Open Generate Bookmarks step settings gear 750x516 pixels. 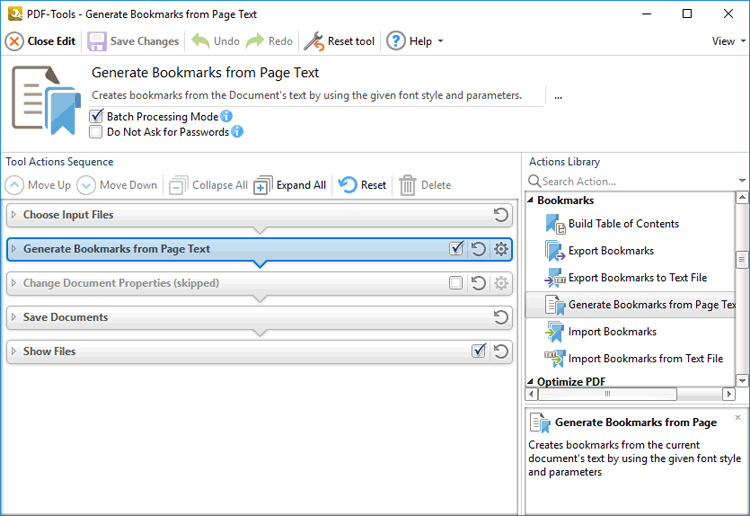coord(501,249)
